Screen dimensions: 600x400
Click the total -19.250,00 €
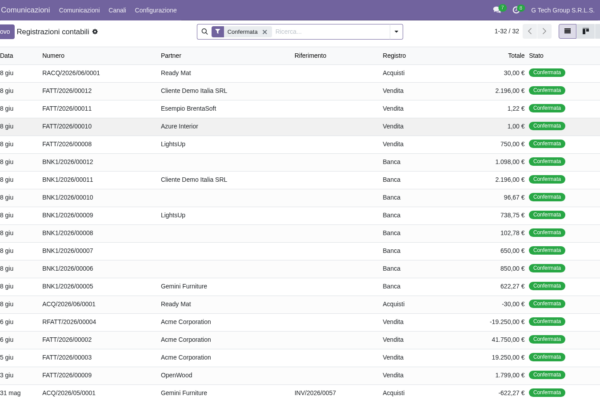[x=507, y=322]
